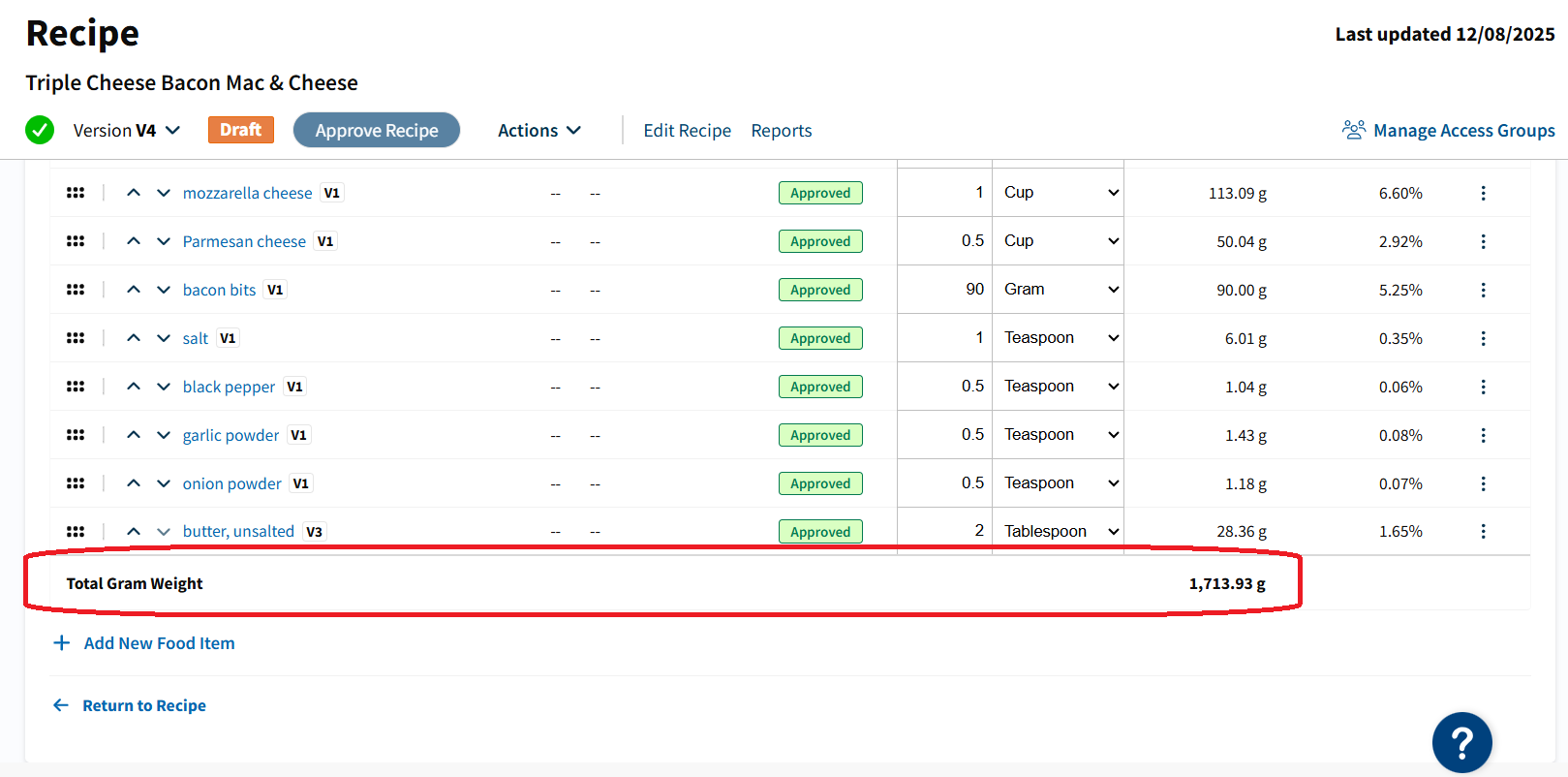Expand the Version V4 dropdown

tap(127, 130)
